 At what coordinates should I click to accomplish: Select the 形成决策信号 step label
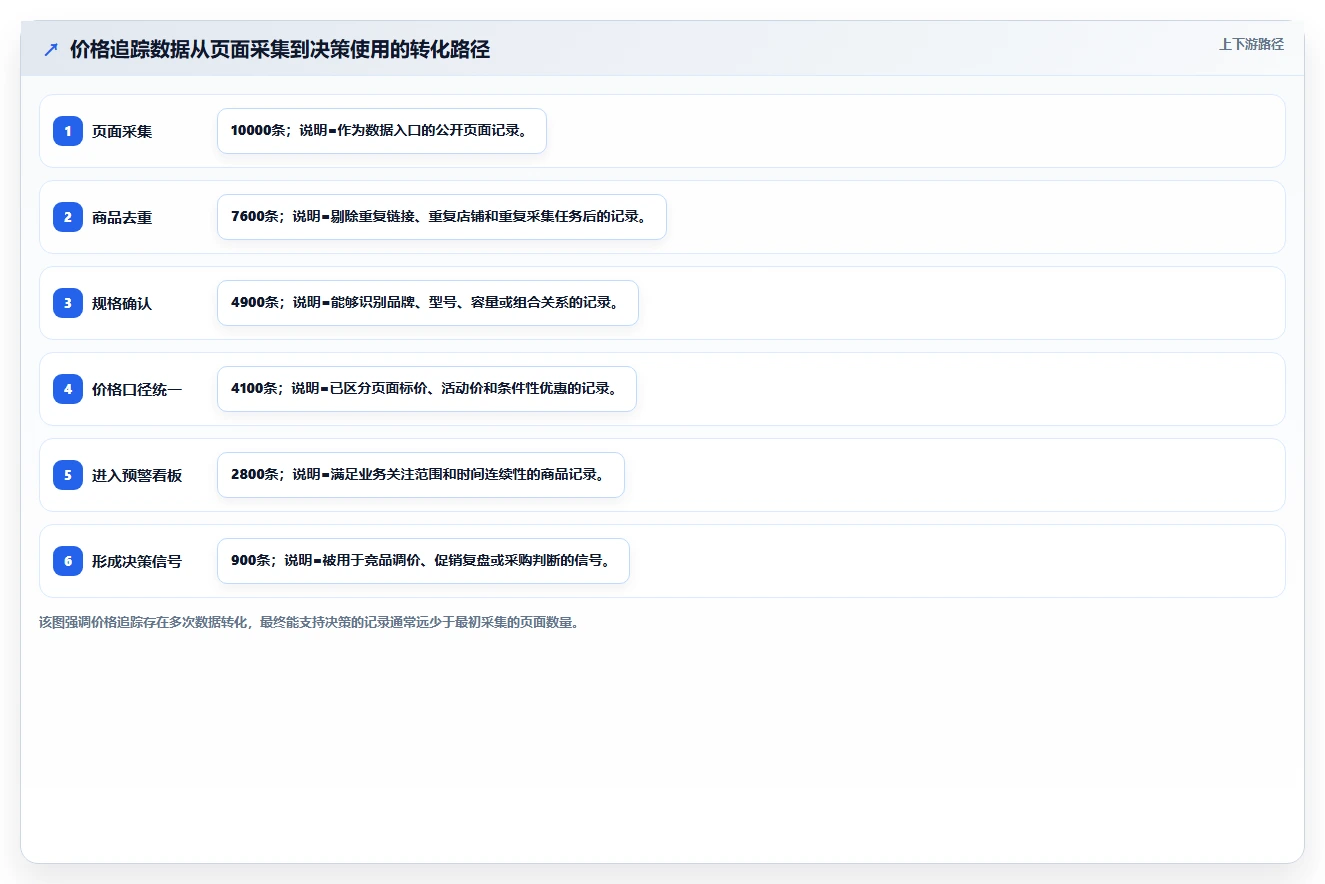pyautogui.click(x=137, y=561)
